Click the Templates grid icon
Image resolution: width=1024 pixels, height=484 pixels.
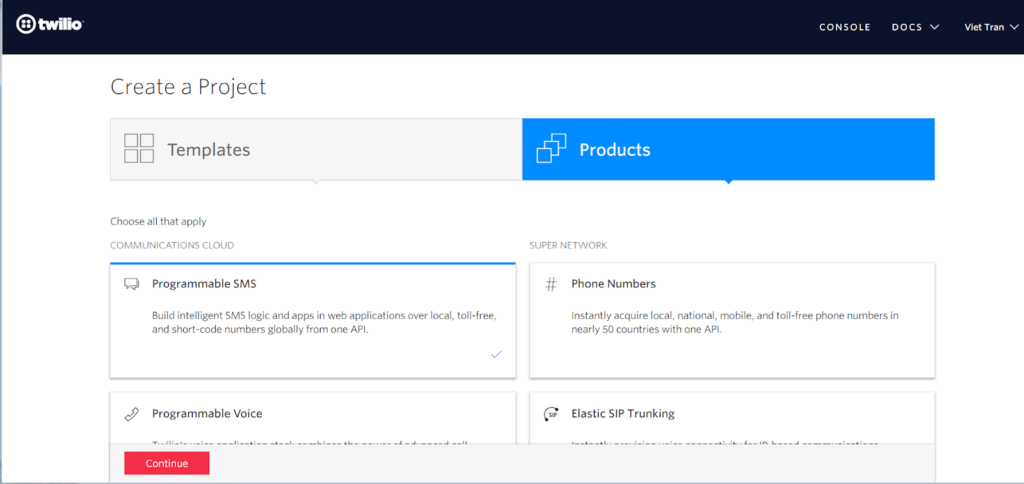pos(138,148)
